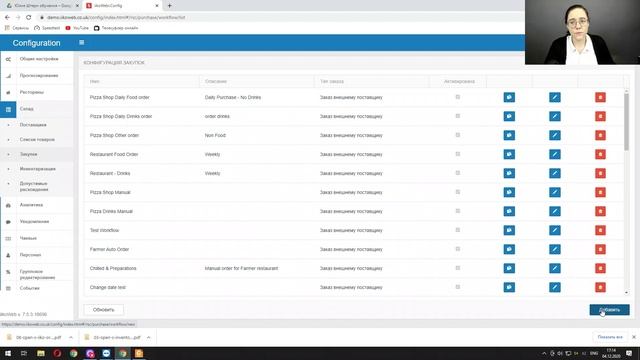Edit the Restaurant Food Order row
Screen dimensions: 640x360
555,154
